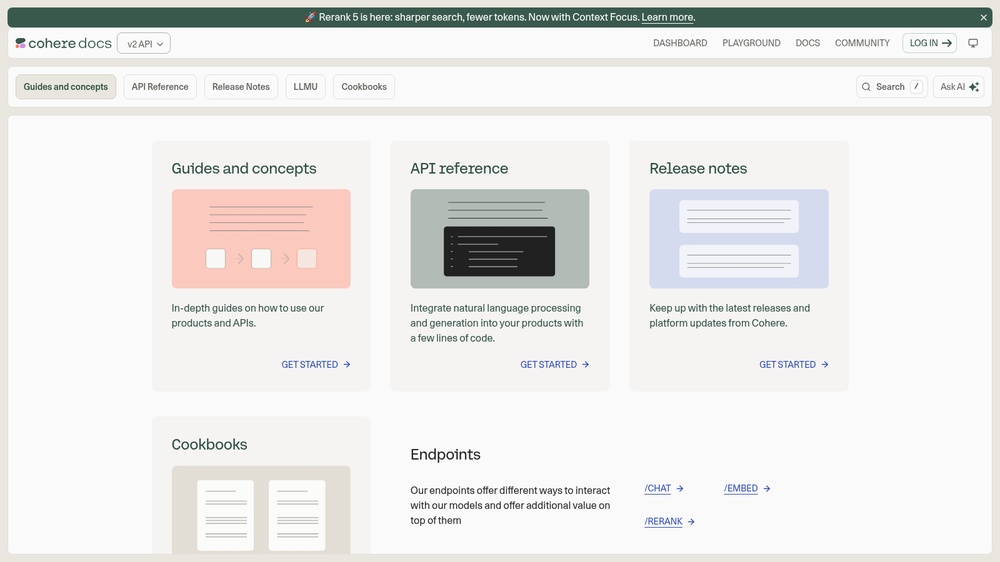The image size is (1000, 562).
Task: Click the API reference card heading
Action: tap(459, 168)
